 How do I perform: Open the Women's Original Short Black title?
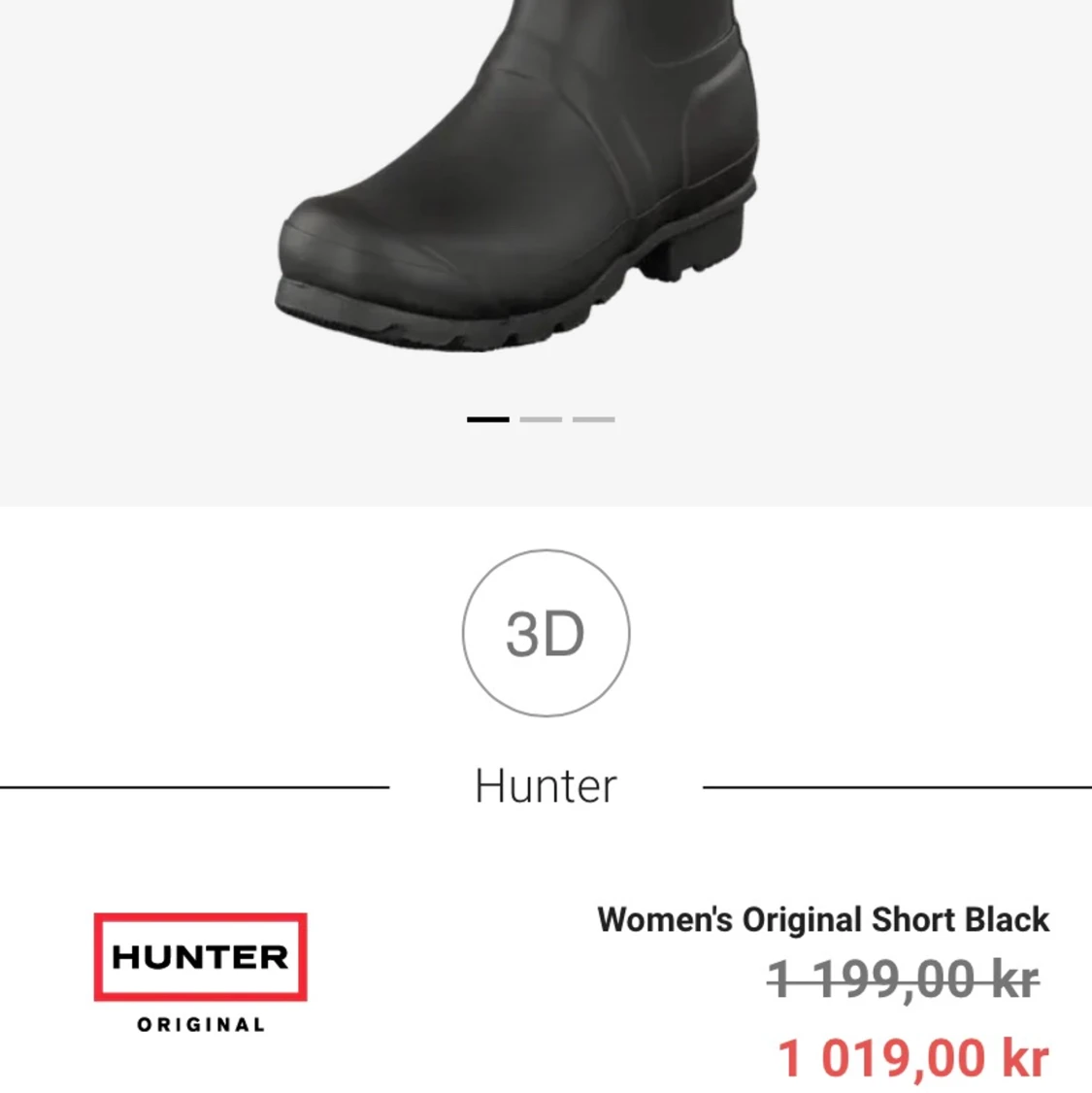click(823, 919)
